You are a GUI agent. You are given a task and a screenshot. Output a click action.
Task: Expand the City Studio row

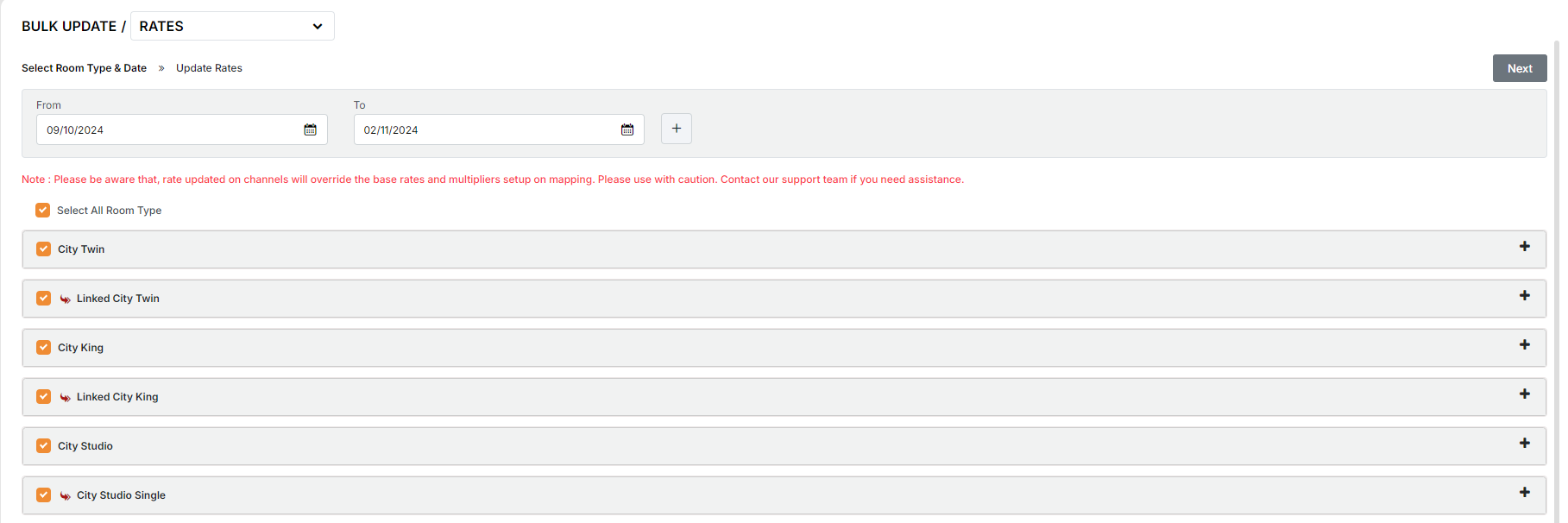coord(1524,444)
